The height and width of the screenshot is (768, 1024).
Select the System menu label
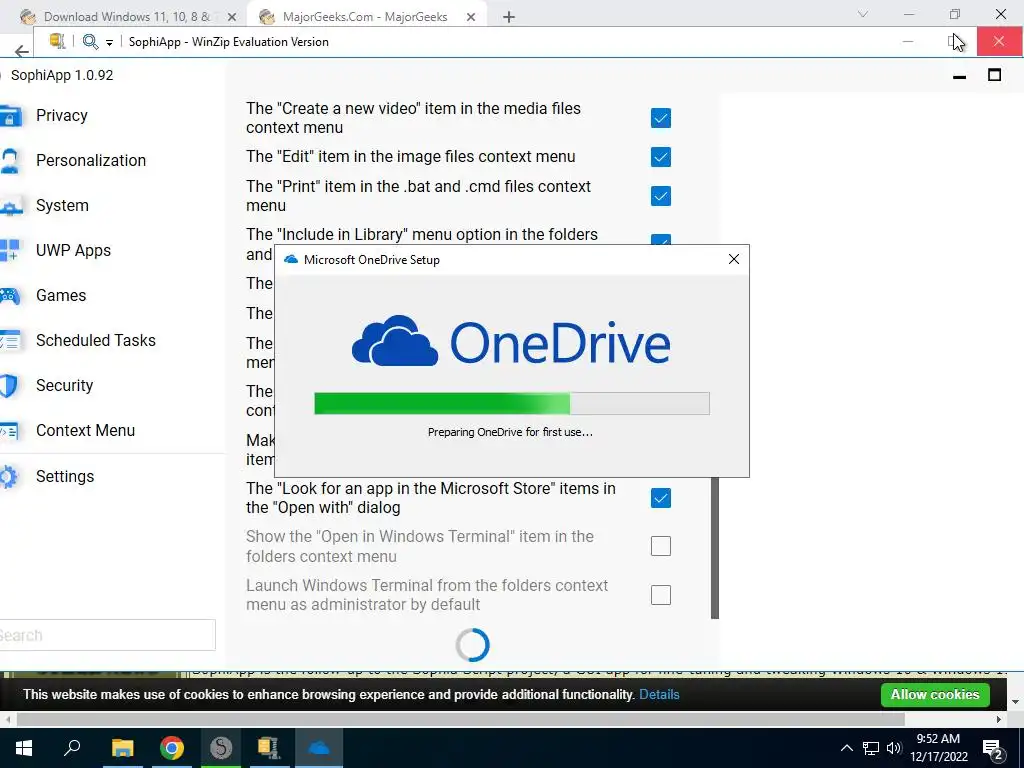pos(62,206)
